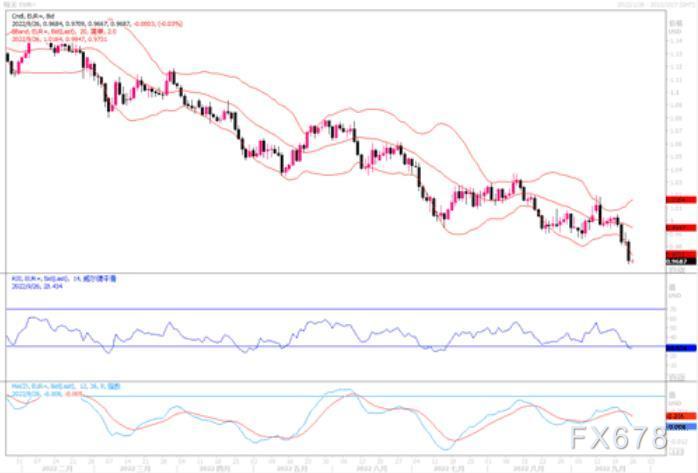698x473 pixels.
Task: Select the red BBand indicator label
Action: click(x=64, y=32)
